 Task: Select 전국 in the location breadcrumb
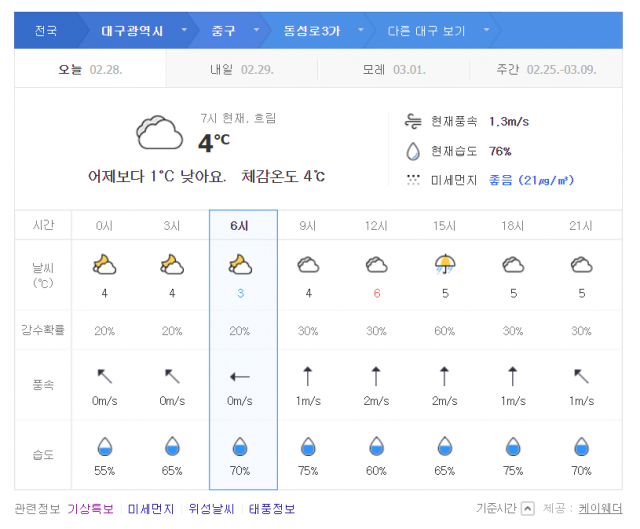[x=46, y=31]
